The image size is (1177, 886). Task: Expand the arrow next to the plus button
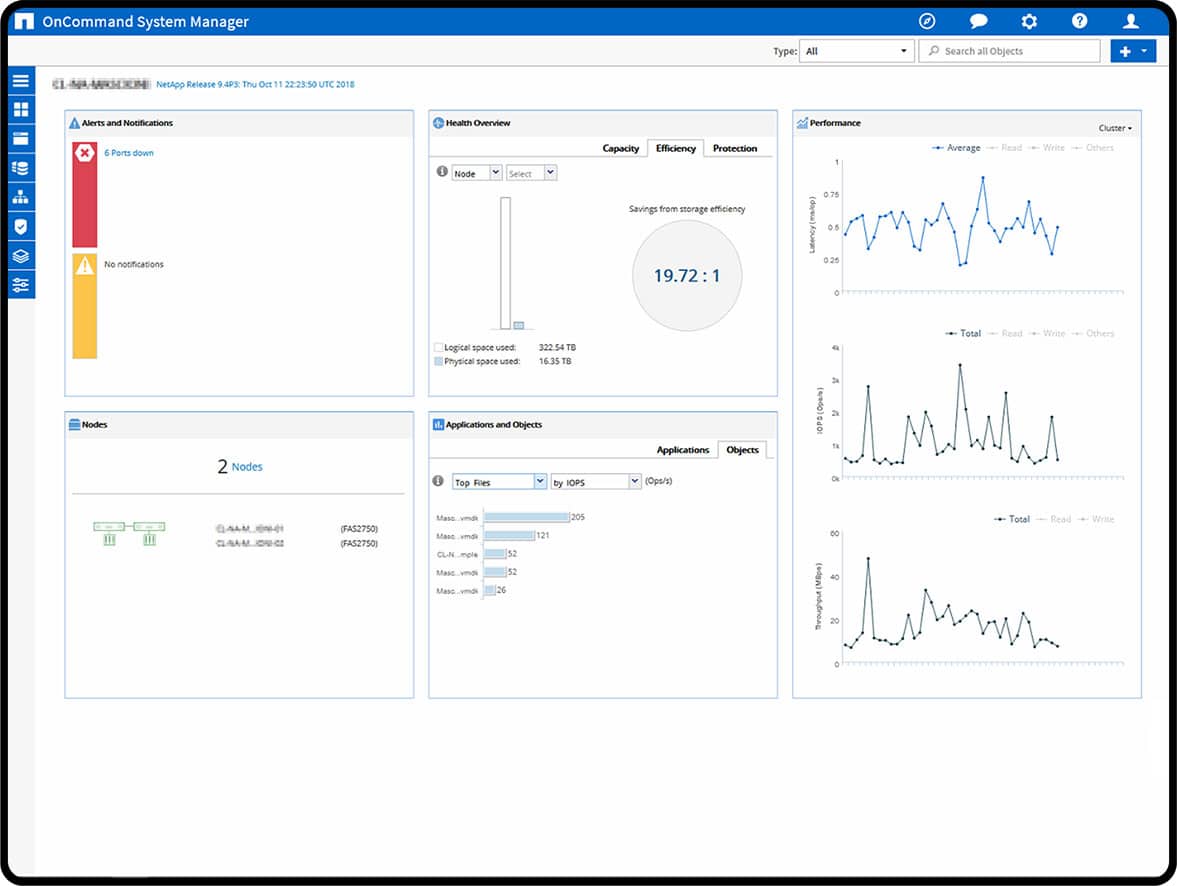(x=1144, y=51)
